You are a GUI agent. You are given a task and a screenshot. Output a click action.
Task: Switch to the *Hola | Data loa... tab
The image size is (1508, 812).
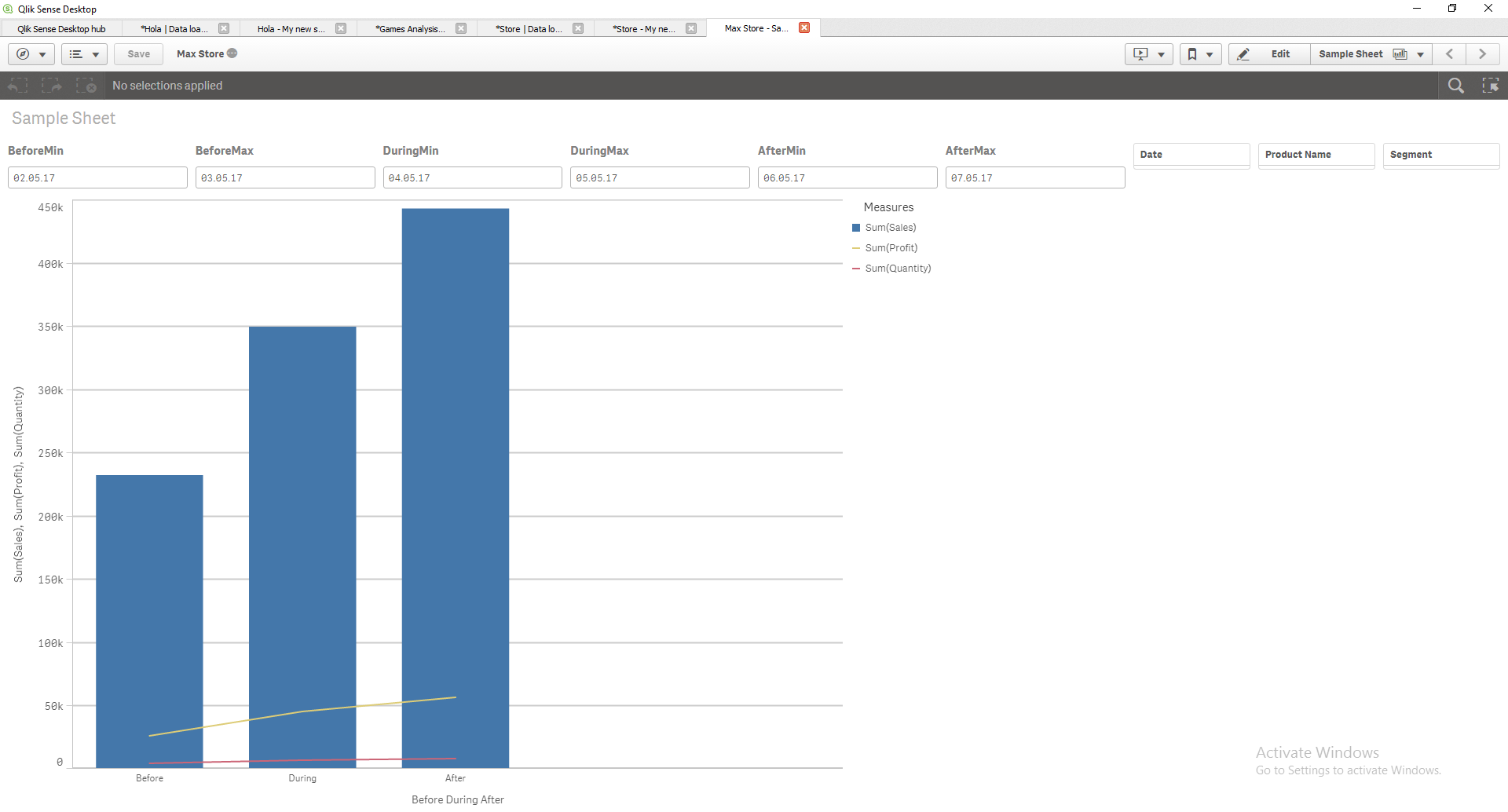[x=174, y=29]
